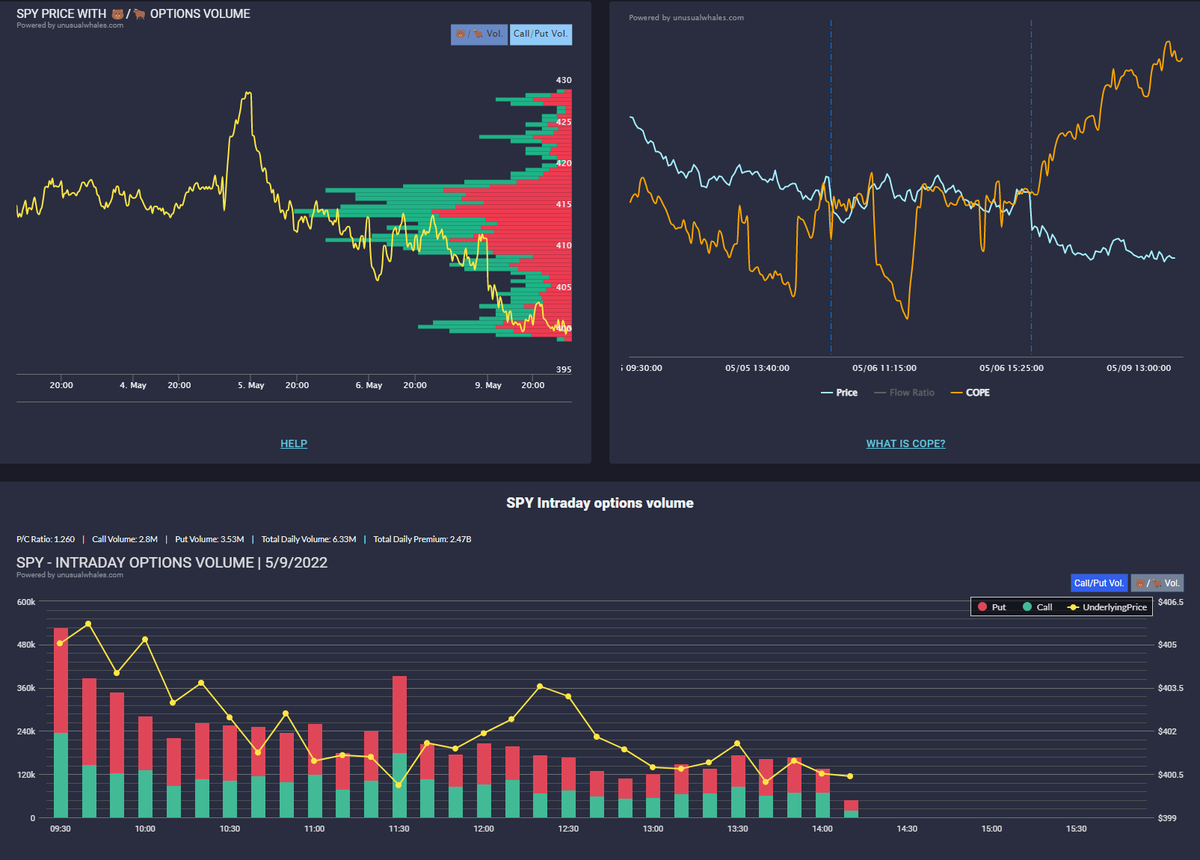Toggle the Put series in the intraday legend
Screen dimensions: 1200x860
click(x=991, y=607)
